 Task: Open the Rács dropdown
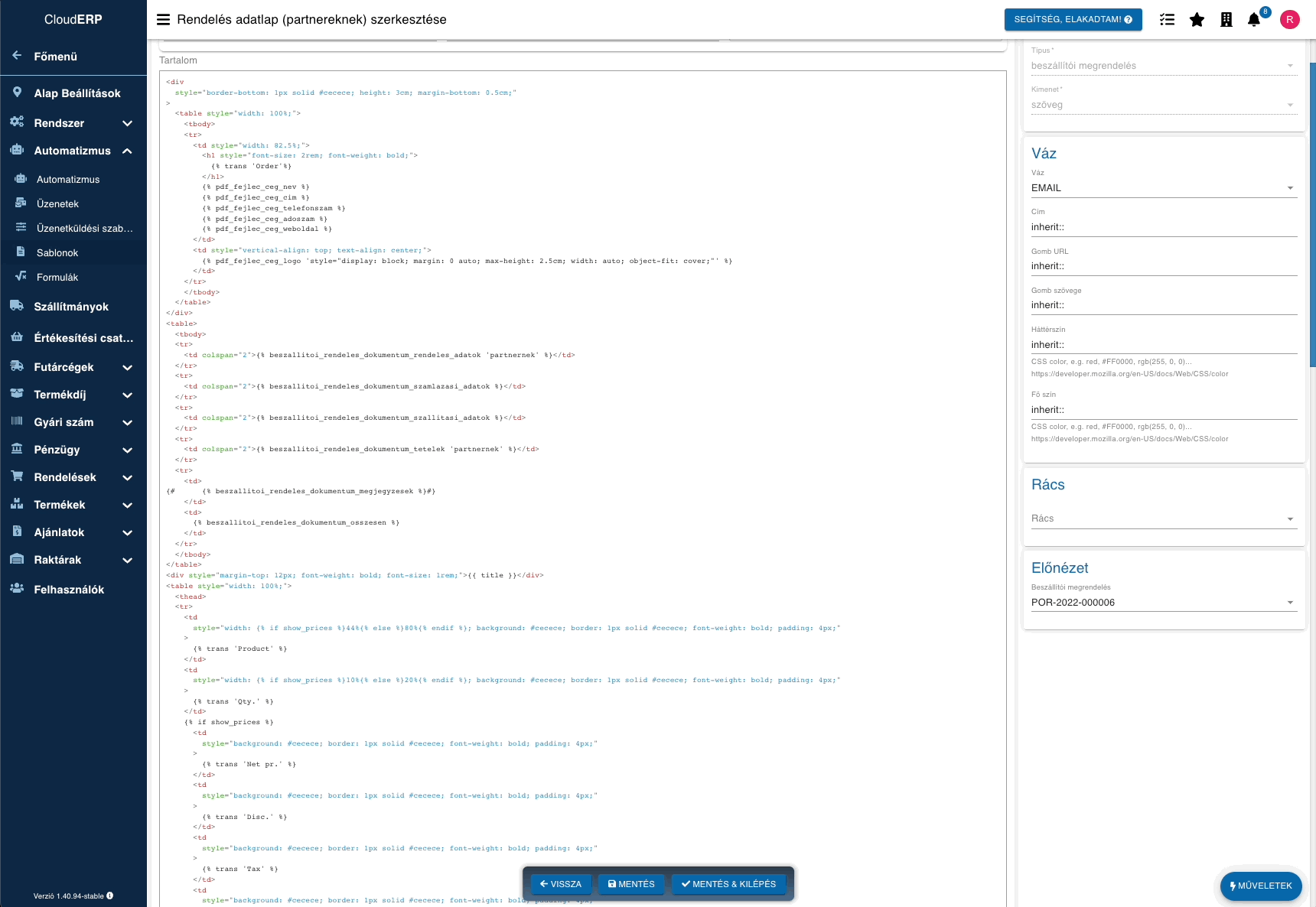[x=1163, y=519]
